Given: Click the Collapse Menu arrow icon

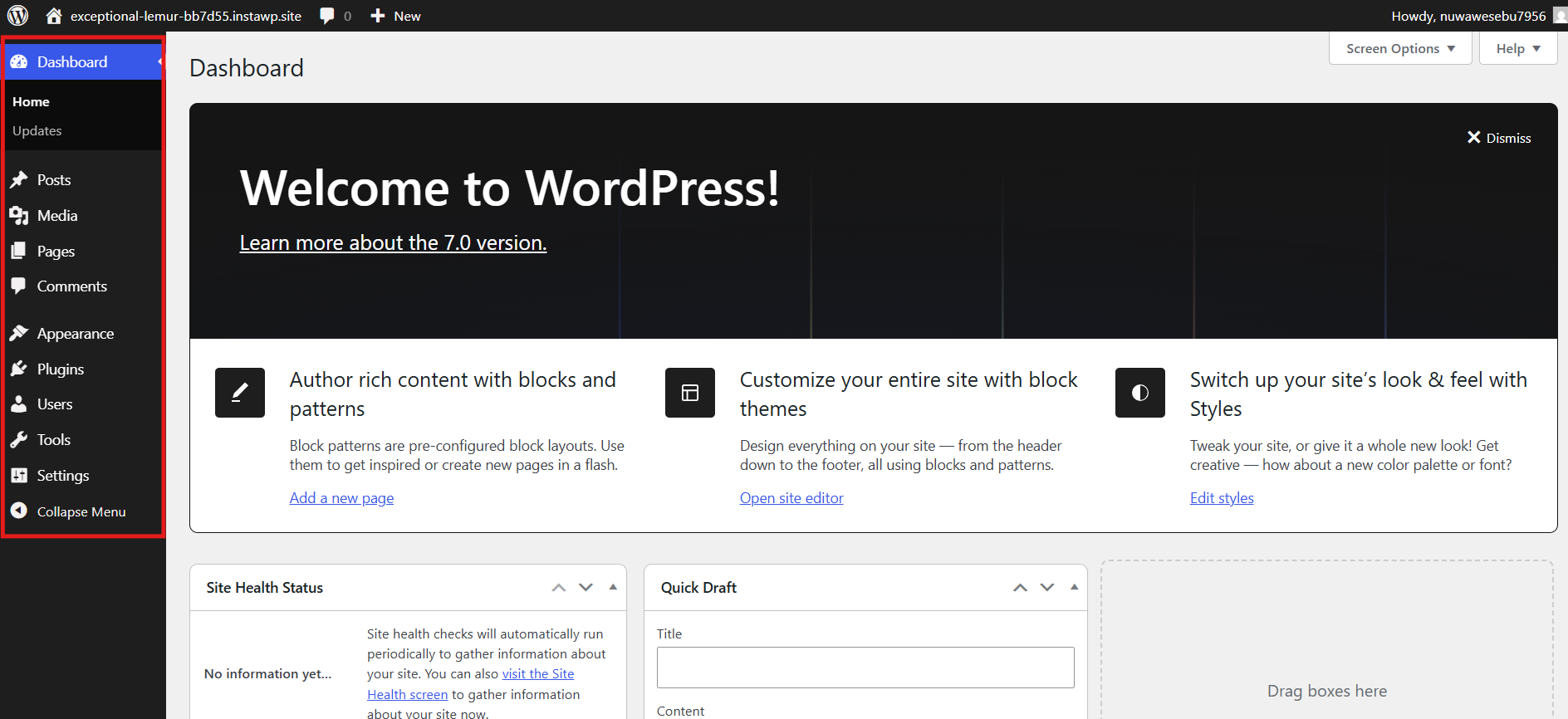Looking at the screenshot, I should click(19, 511).
